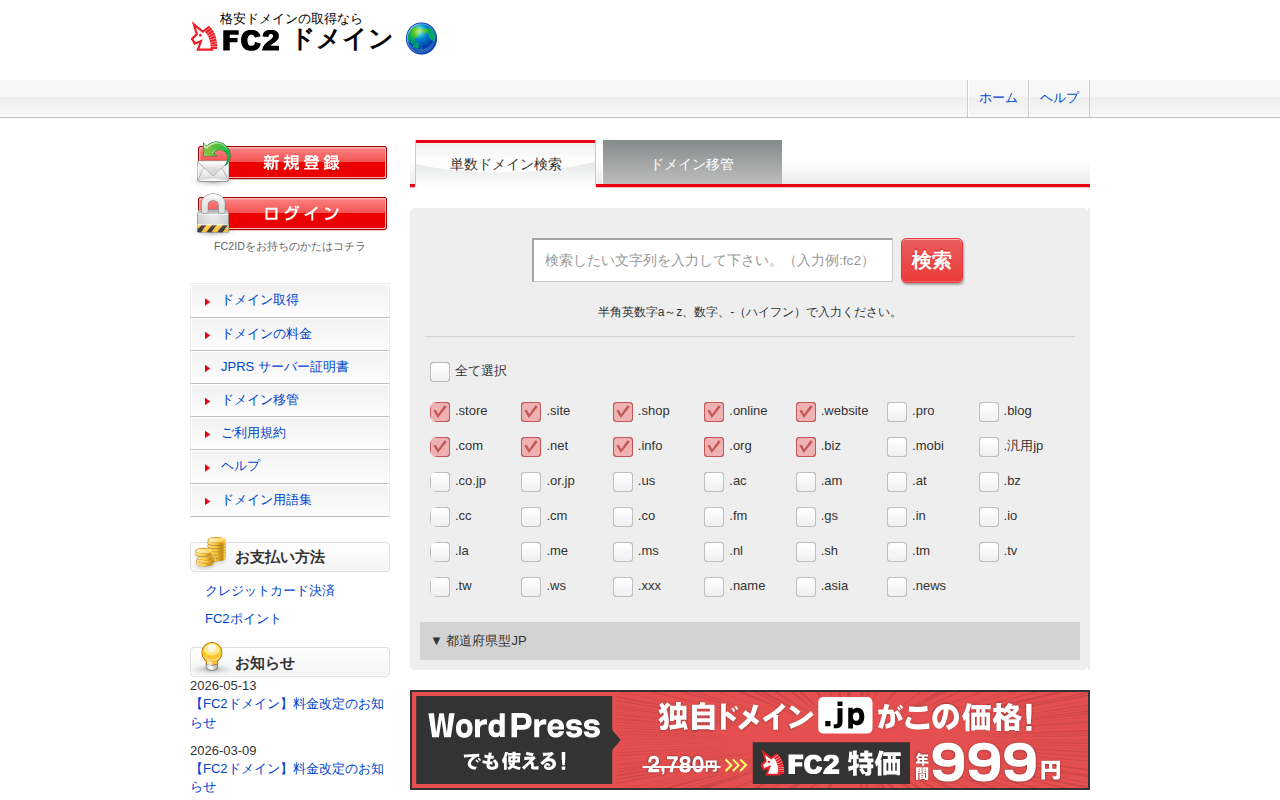Open ドメイン取得 in the sidebar
Viewport: 1280px width, 800px height.
(x=290, y=300)
